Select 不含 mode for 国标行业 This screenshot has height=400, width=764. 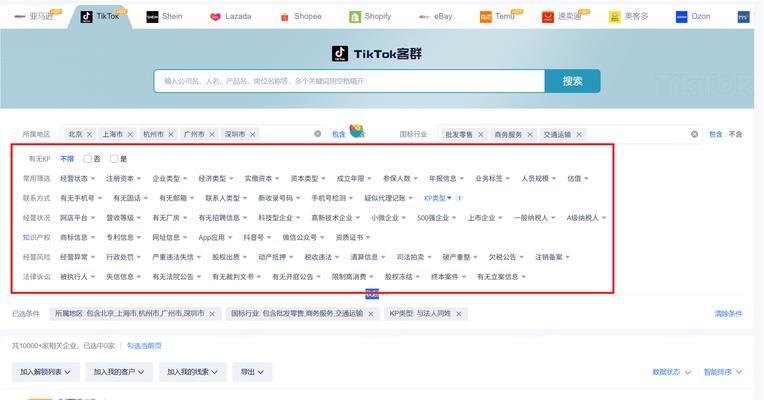[x=735, y=134]
